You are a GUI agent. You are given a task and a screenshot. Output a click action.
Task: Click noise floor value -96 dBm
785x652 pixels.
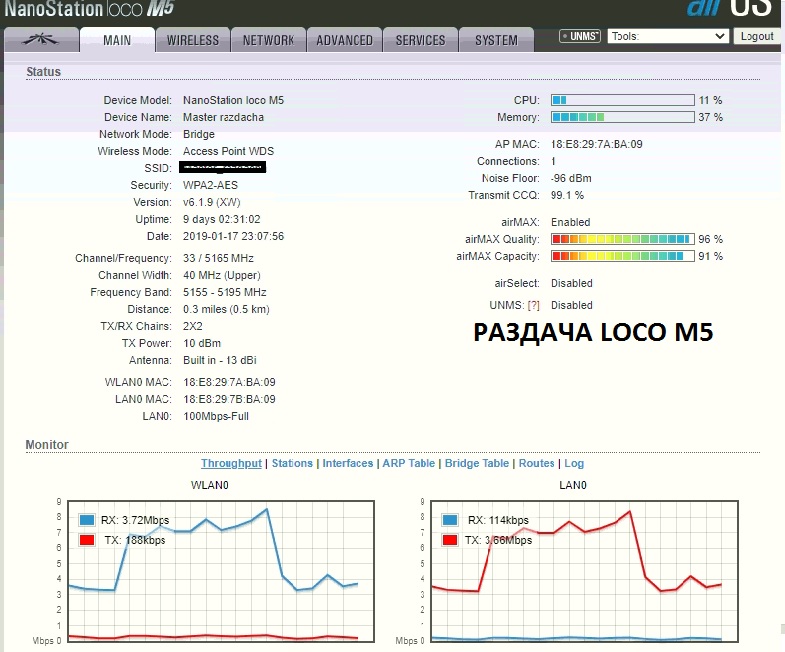coord(571,178)
